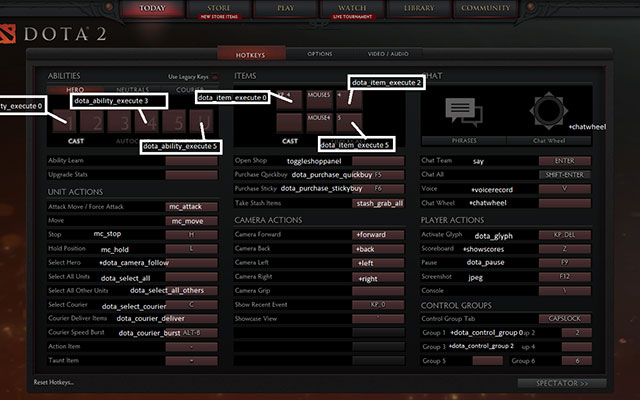Click the Chat Team ENTER binding

click(564, 161)
